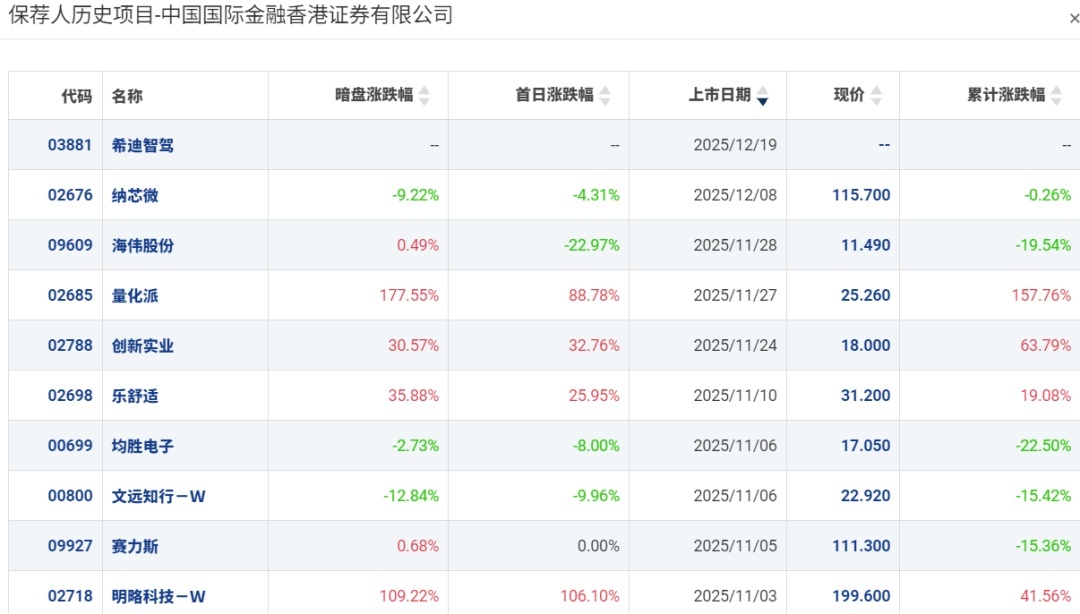Screen dimensions: 1080x614
Task: Click the 海伟股份 stock name
Action: (142, 245)
